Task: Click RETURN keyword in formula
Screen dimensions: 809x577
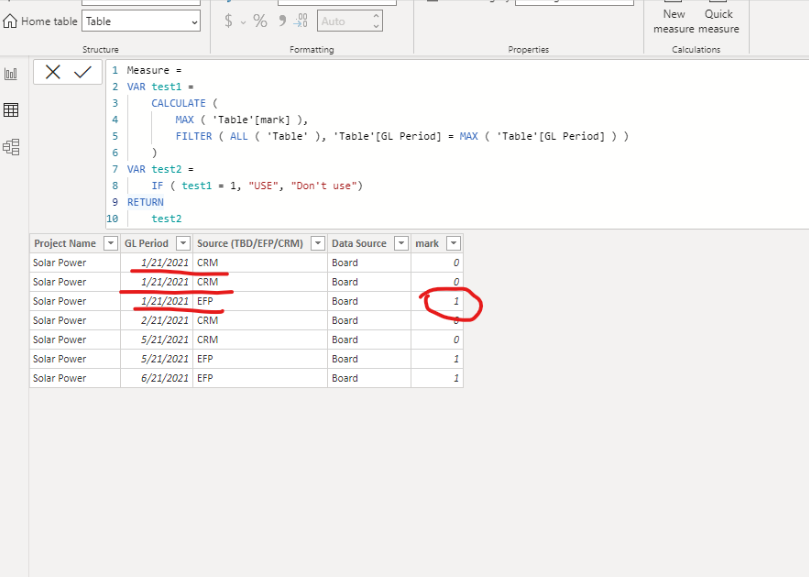Action: pos(145,202)
